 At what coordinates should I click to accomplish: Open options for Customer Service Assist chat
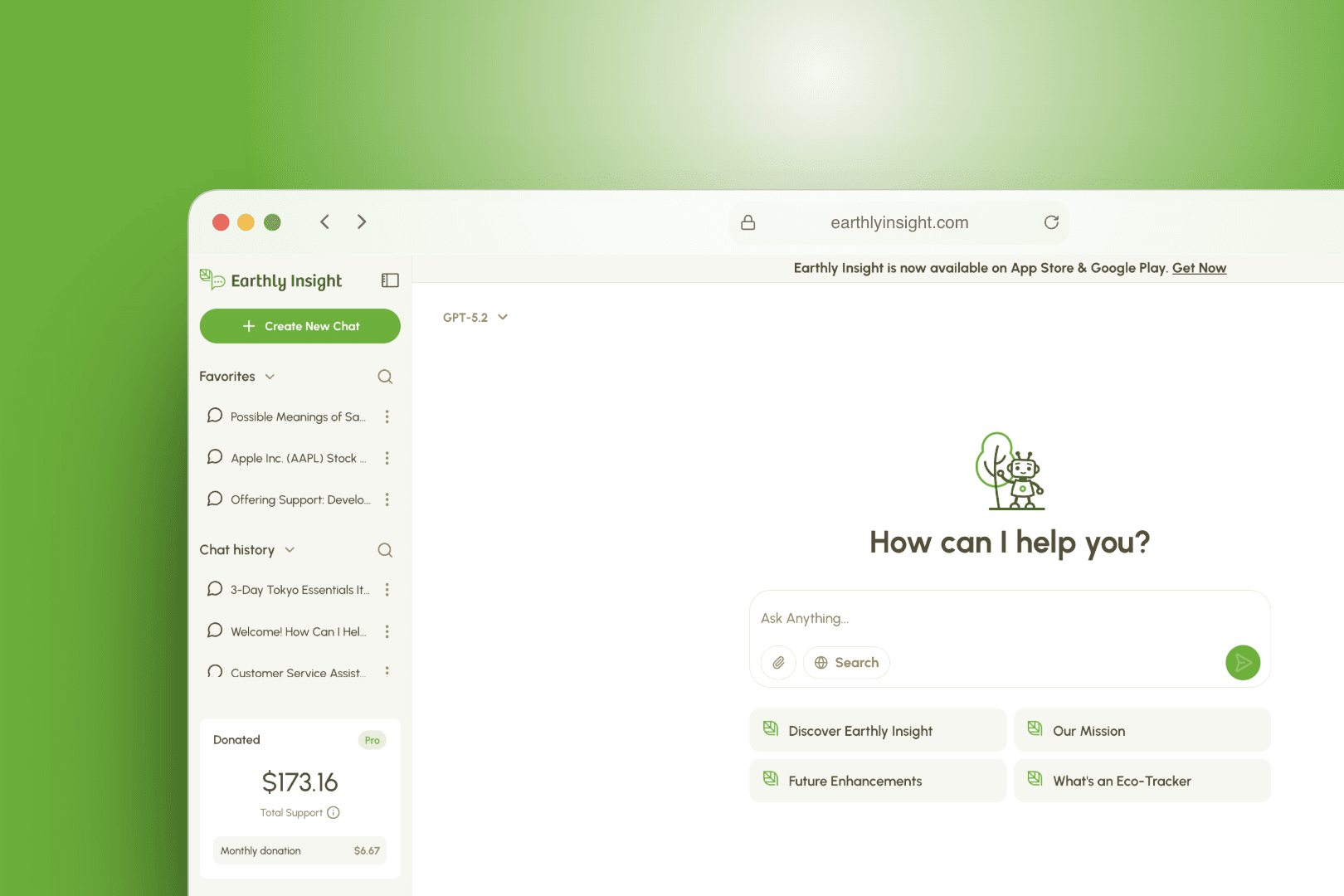coord(387,671)
